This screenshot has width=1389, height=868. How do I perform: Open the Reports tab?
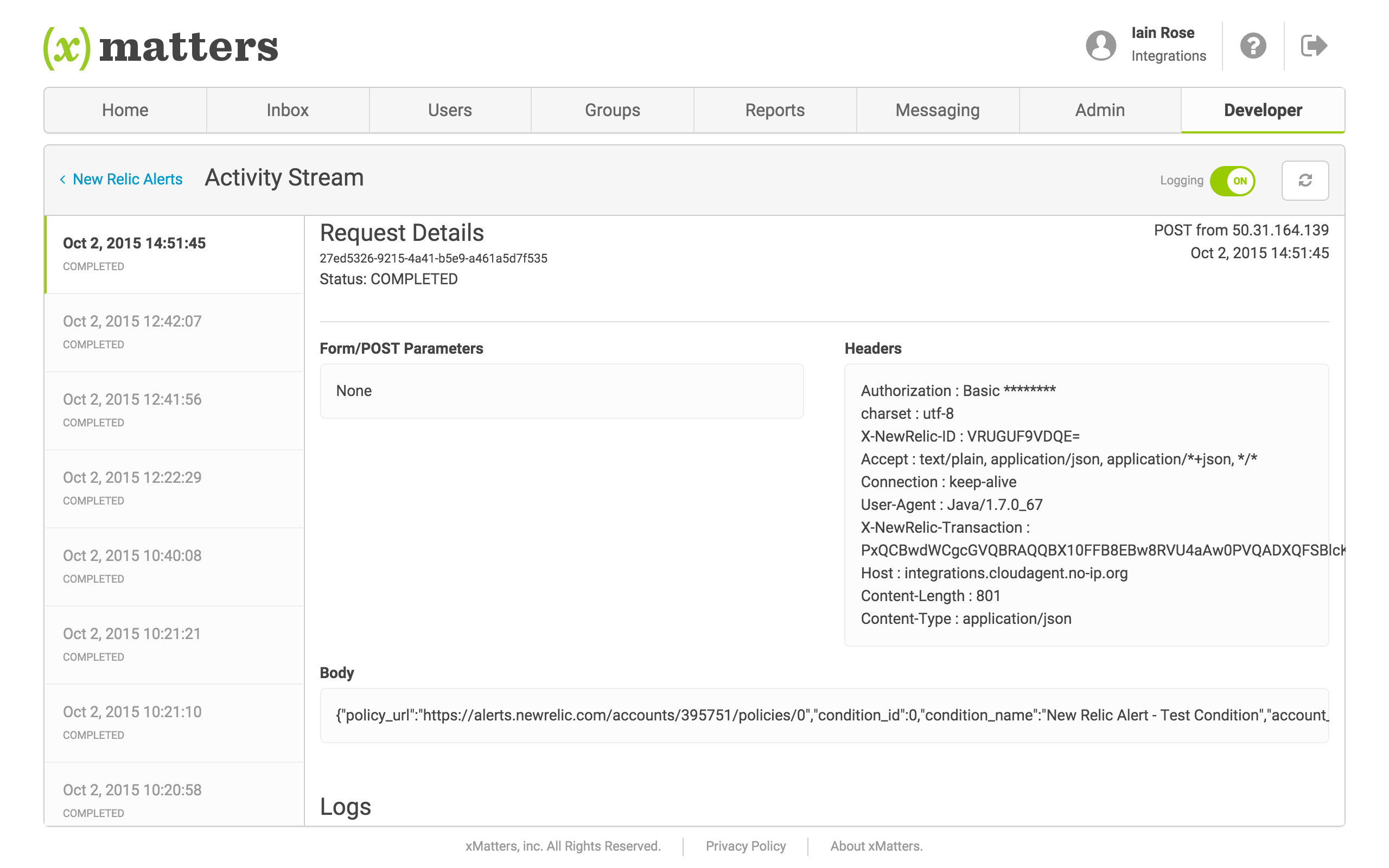tap(775, 110)
